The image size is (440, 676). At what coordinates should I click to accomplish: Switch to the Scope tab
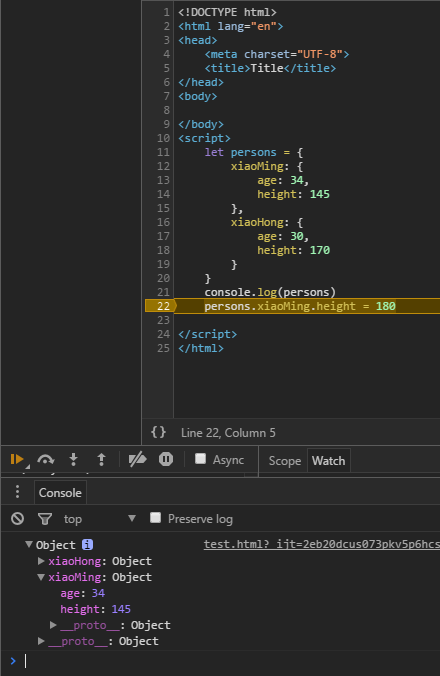[285, 461]
